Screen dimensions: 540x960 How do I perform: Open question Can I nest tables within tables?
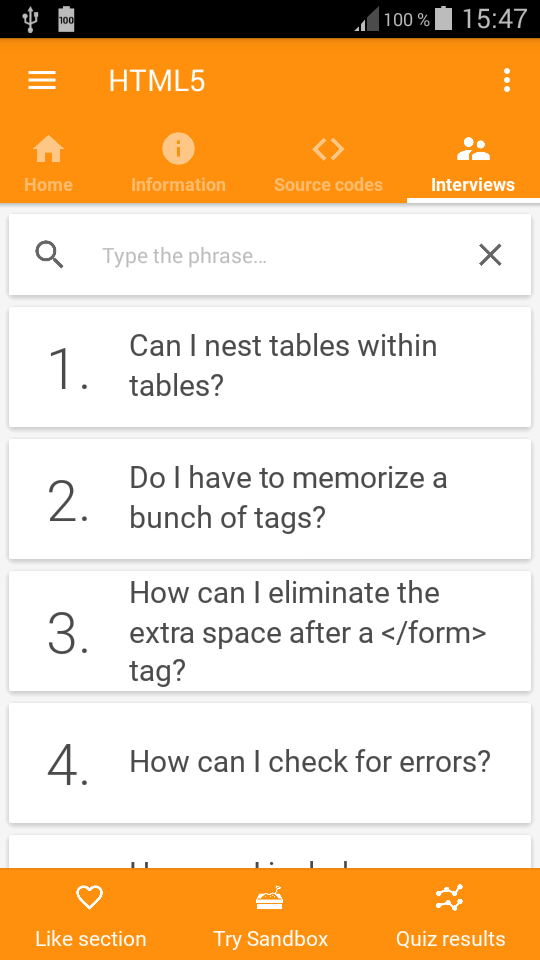[x=269, y=367]
